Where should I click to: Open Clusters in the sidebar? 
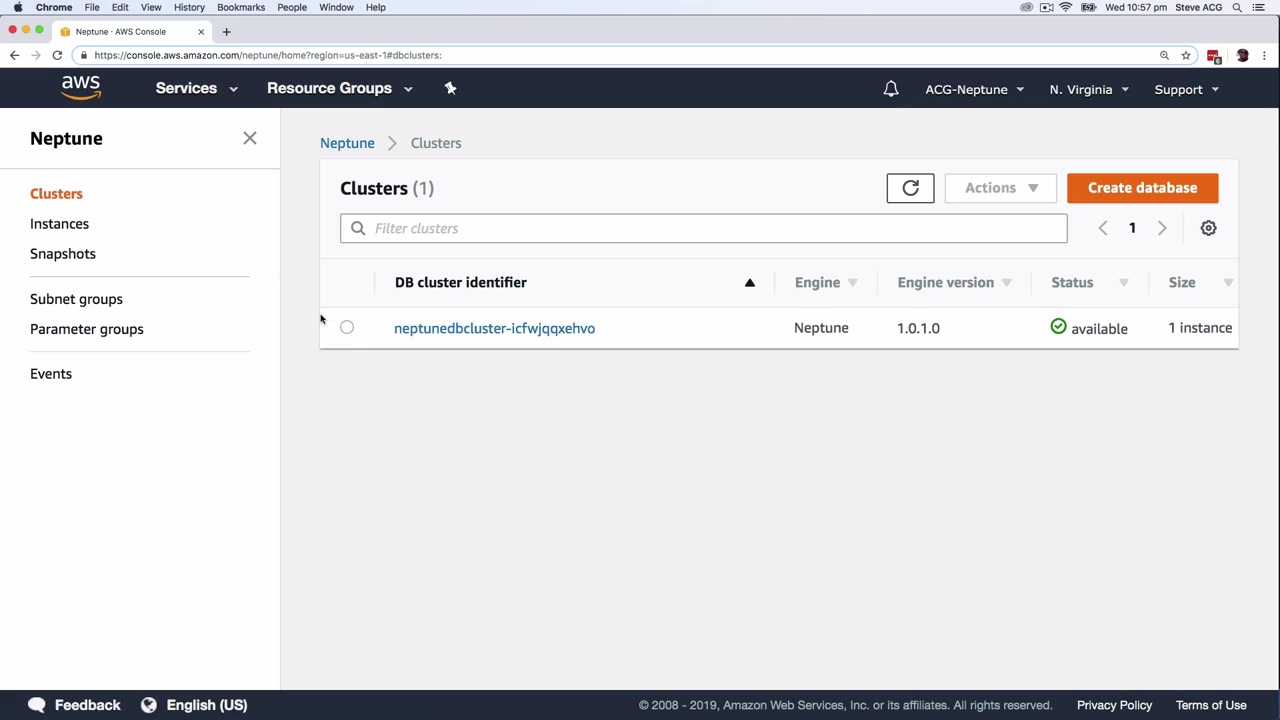56,194
